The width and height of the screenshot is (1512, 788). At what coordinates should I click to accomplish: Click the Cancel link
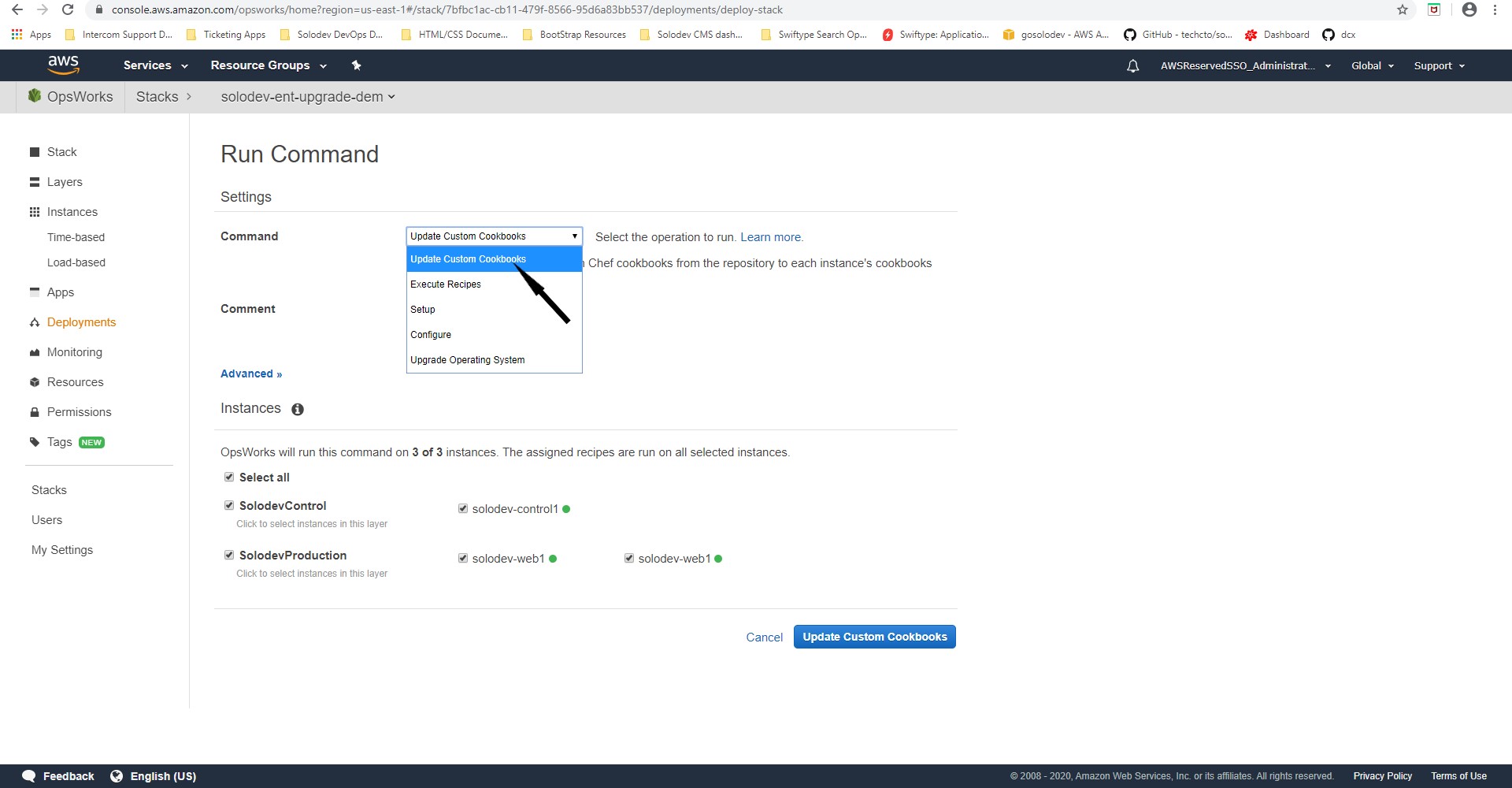[764, 637]
